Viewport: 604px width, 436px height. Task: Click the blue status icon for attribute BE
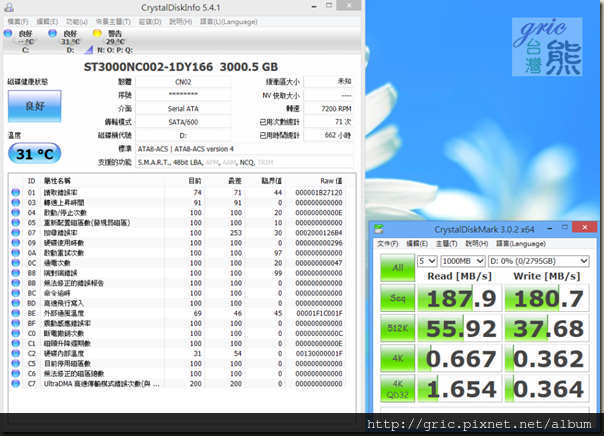[x=15, y=313]
